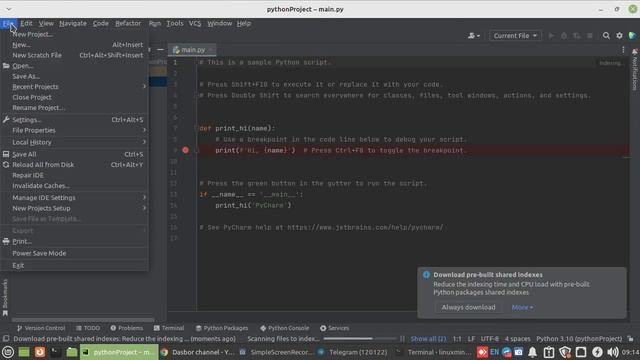Open Python Packages tool window
Image resolution: width=640 pixels, height=360 pixels.
222,328
